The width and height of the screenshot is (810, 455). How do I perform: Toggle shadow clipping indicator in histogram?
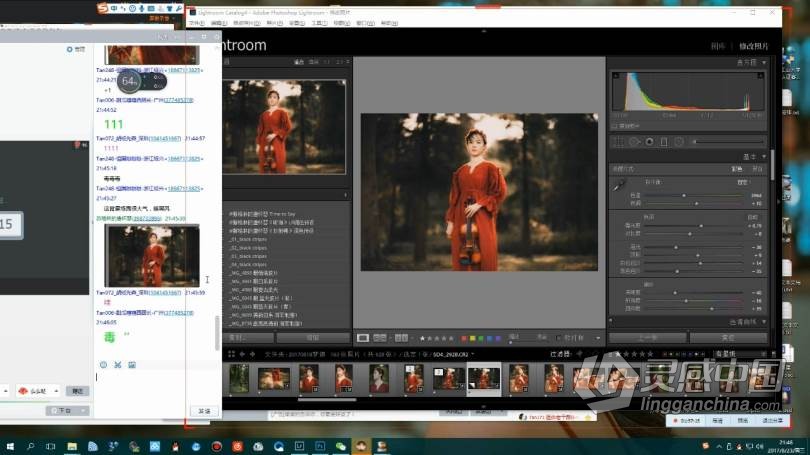(x=615, y=76)
